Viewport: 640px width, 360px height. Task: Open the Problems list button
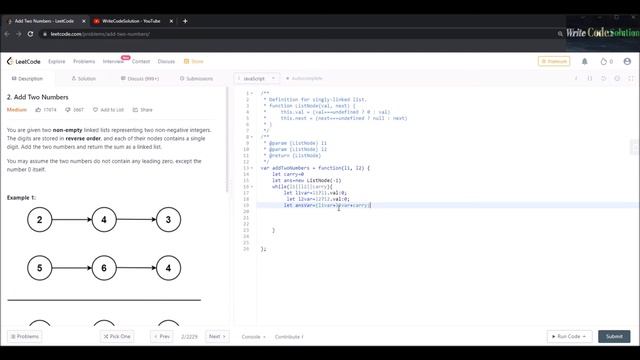click(x=24, y=336)
